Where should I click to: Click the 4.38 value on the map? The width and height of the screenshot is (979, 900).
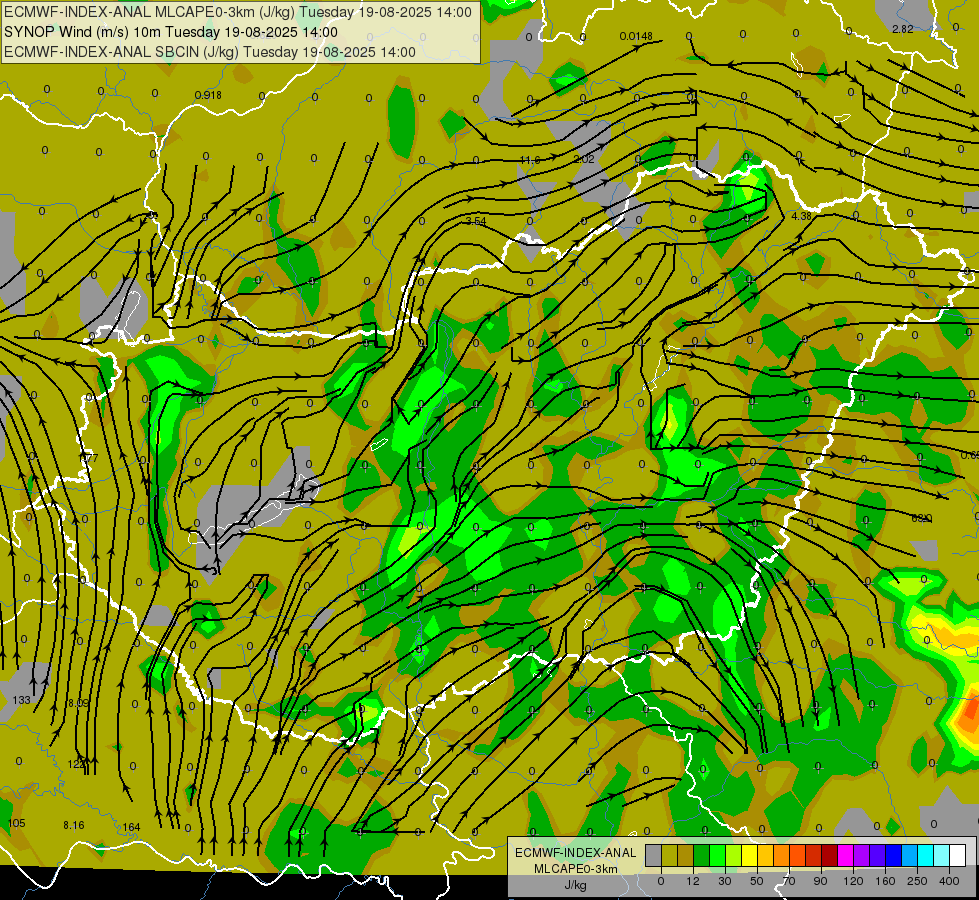801,216
